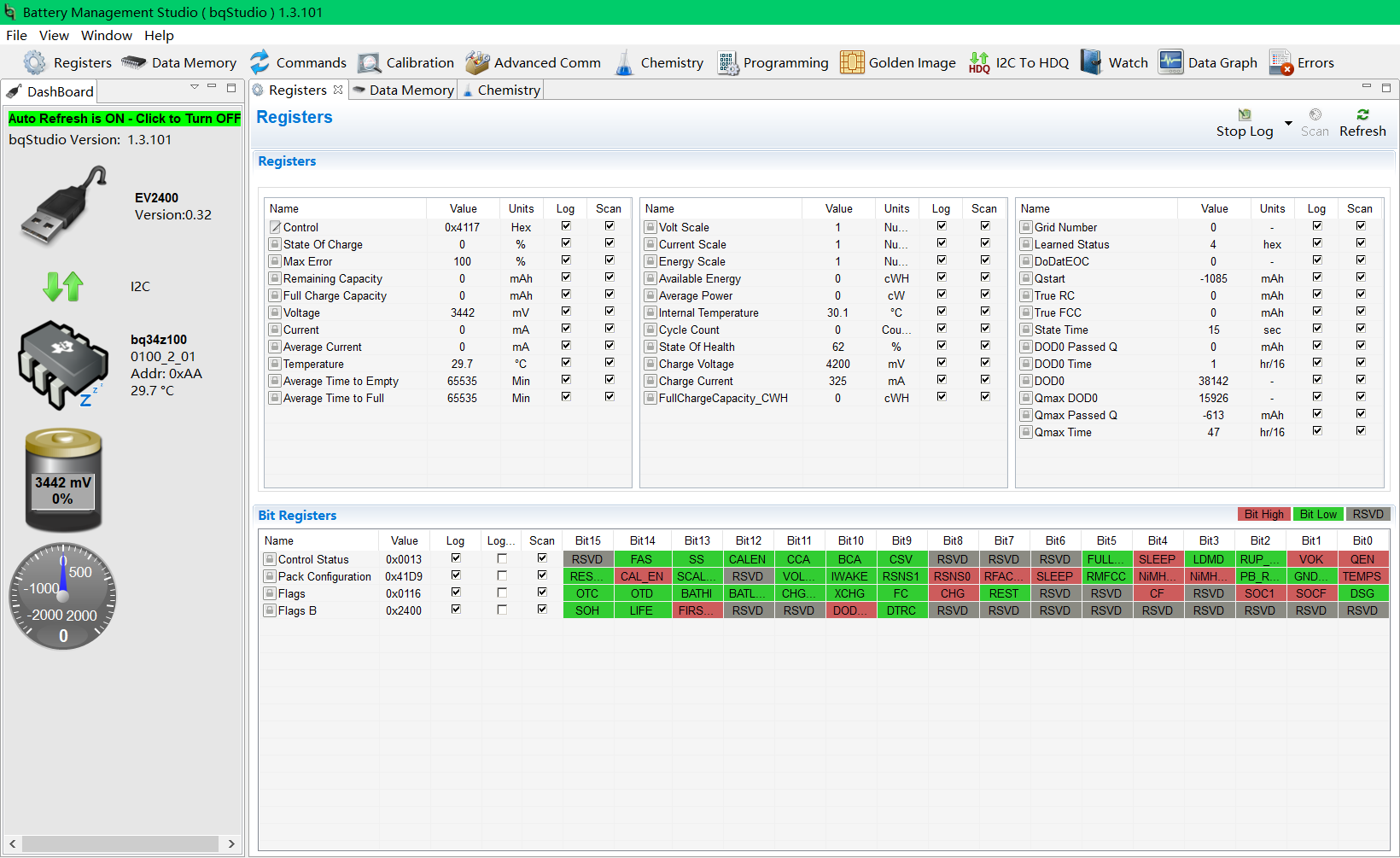Toggle Scan checkbox for Qmax Time row
This screenshot has height=858, width=1400.
1361,431
